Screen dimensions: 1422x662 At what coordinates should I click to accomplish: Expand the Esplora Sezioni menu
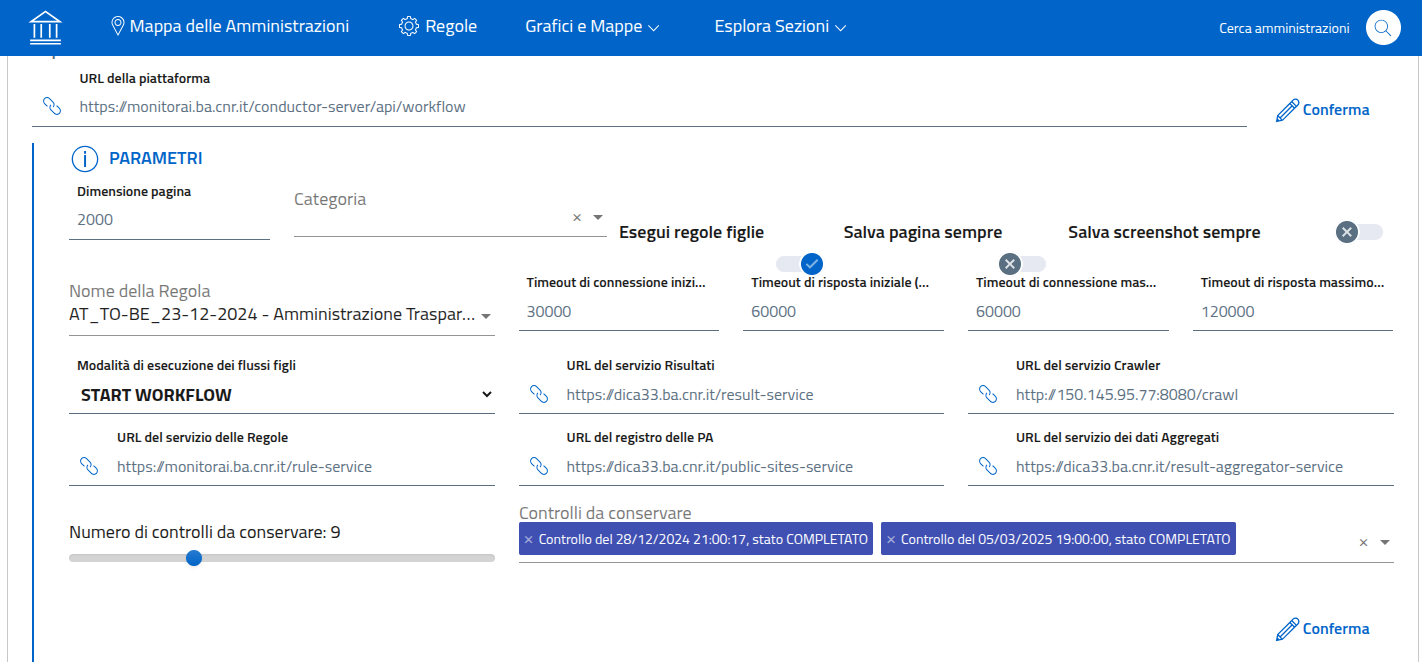point(780,27)
